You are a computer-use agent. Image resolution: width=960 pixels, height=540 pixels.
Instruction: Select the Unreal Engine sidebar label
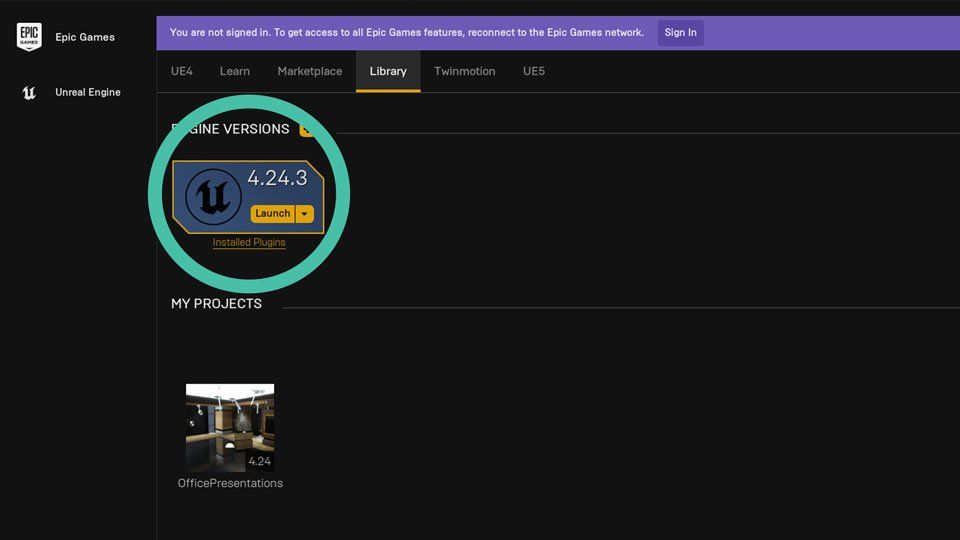click(x=88, y=92)
